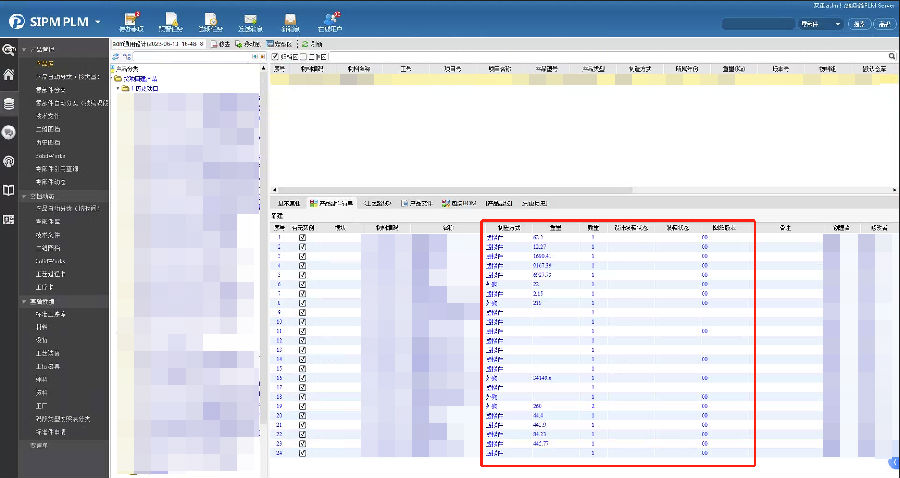This screenshot has height=478, width=900.
Task: Close the open document tab above the tree
Action: pyautogui.click(x=203, y=44)
